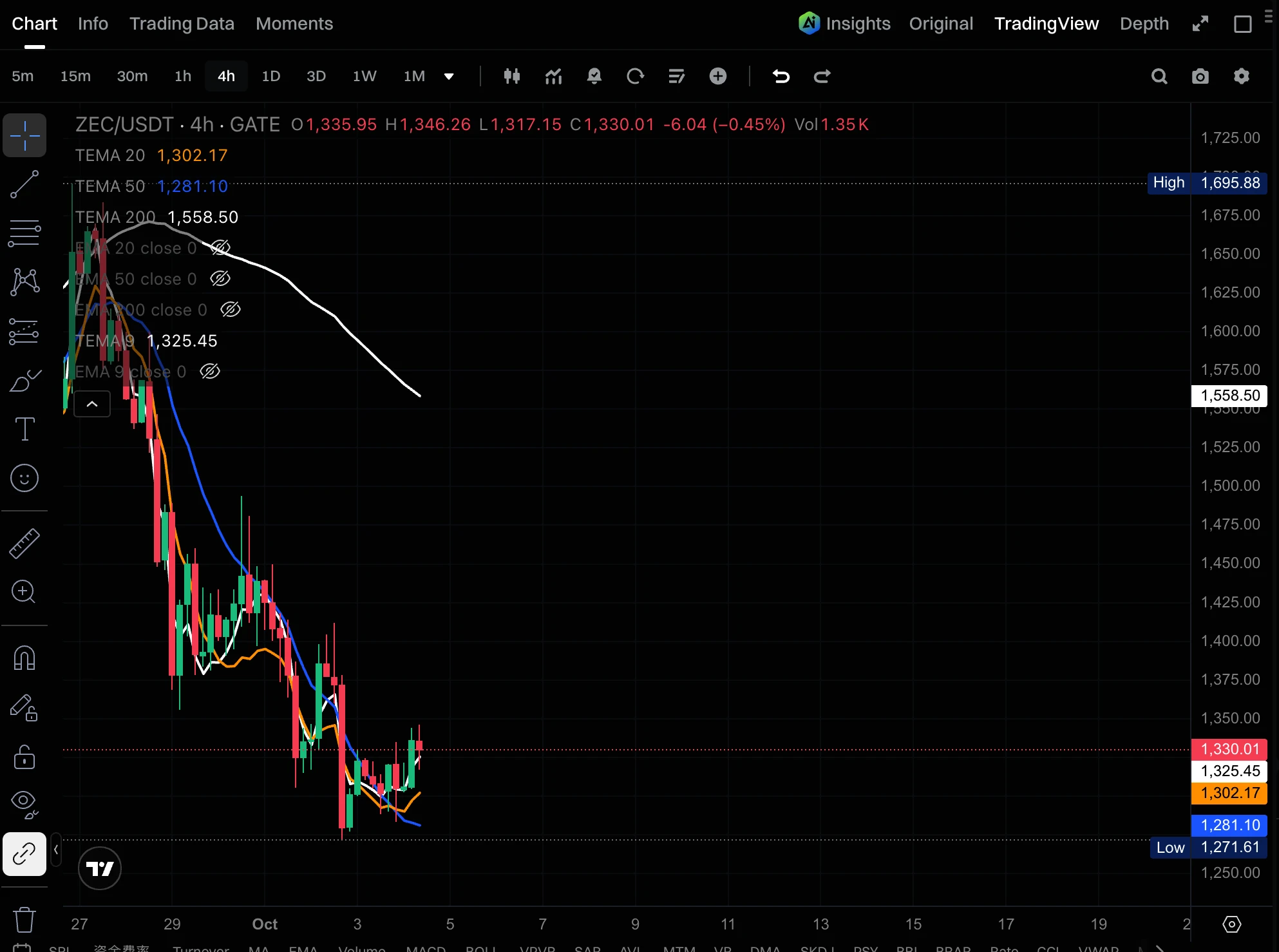Image resolution: width=1279 pixels, height=952 pixels.
Task: Redo the last chart action
Action: pyautogui.click(x=822, y=77)
